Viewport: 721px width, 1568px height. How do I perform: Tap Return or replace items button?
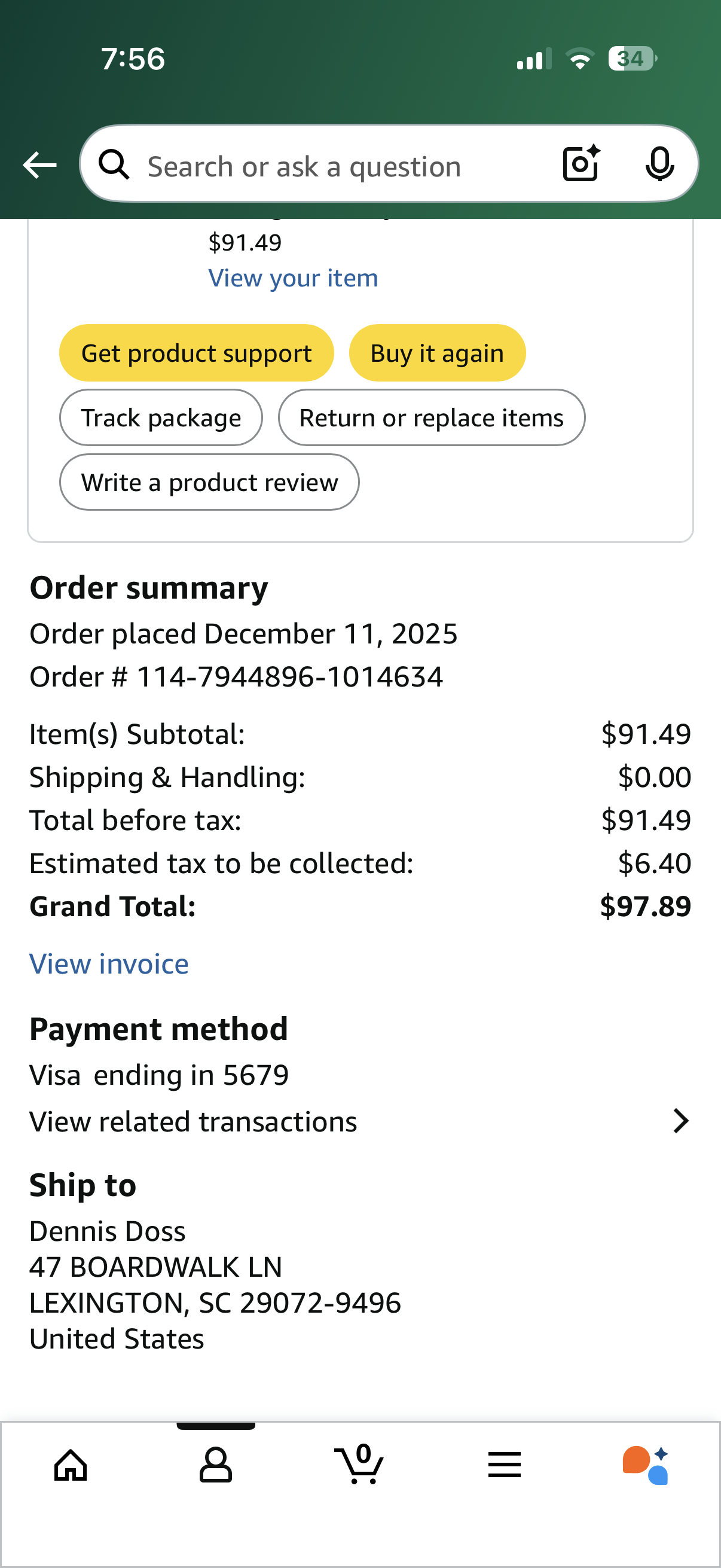432,417
